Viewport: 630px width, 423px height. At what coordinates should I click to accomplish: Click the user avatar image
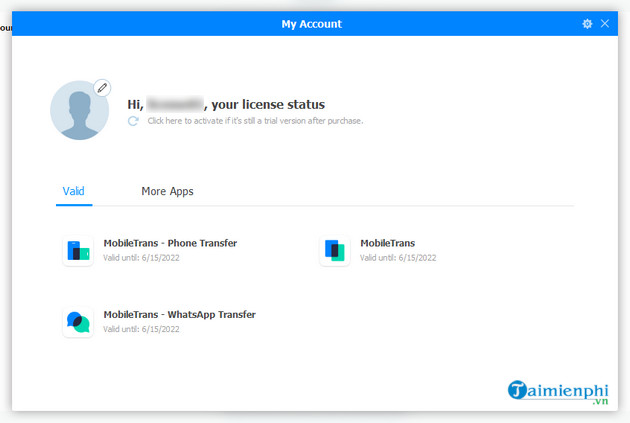tap(80, 110)
